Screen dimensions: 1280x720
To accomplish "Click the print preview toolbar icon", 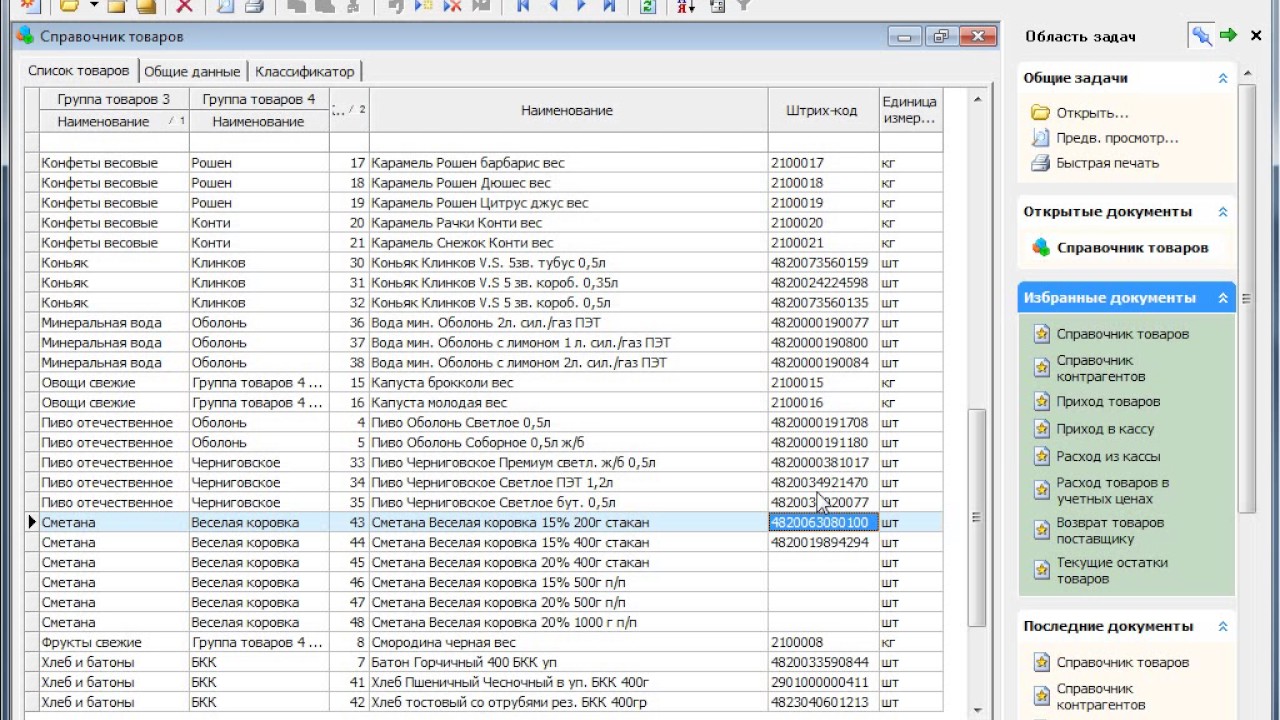I will [225, 6].
